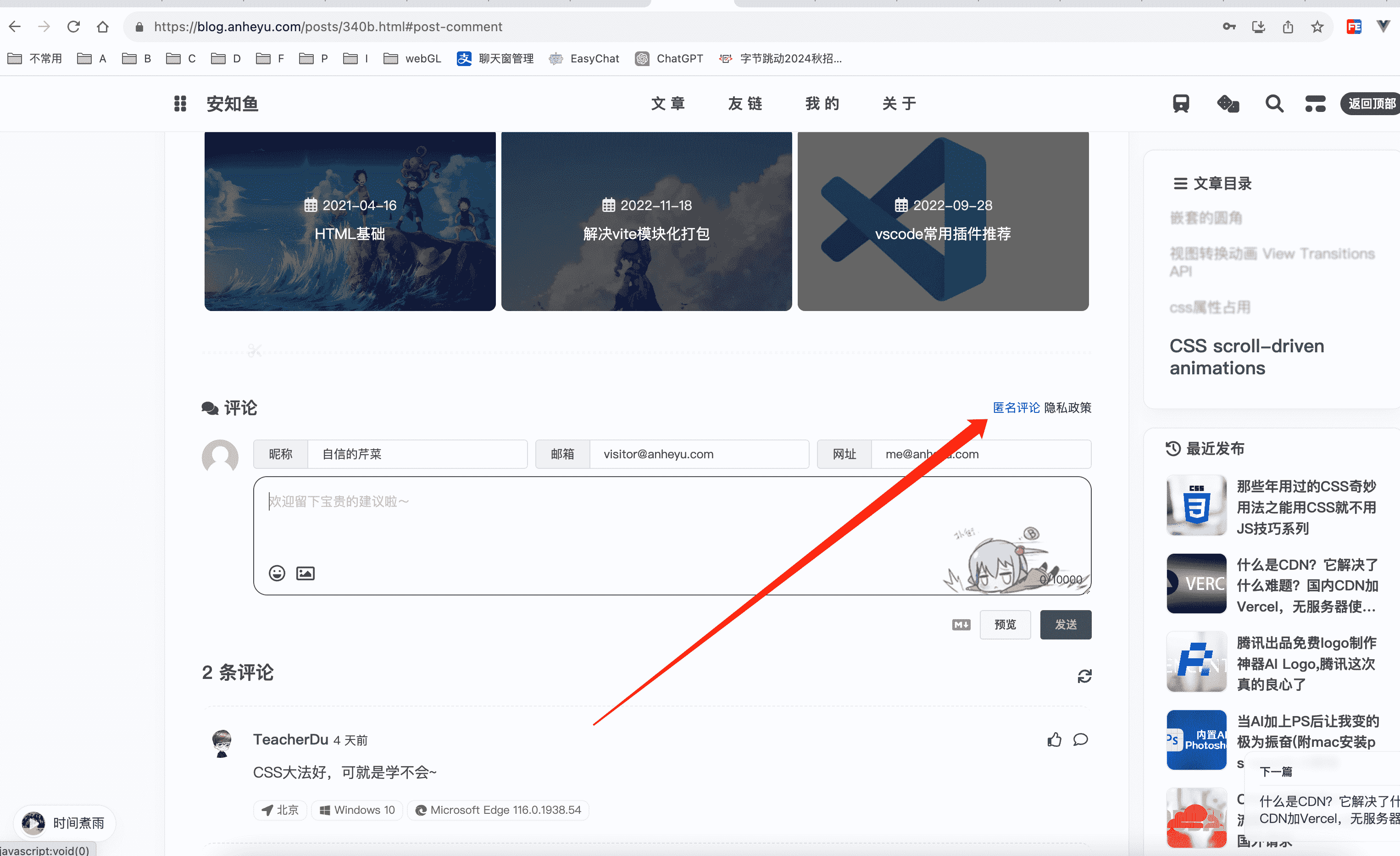The width and height of the screenshot is (1400, 856).
Task: Open the HTML基础 related post card
Action: tap(350, 221)
